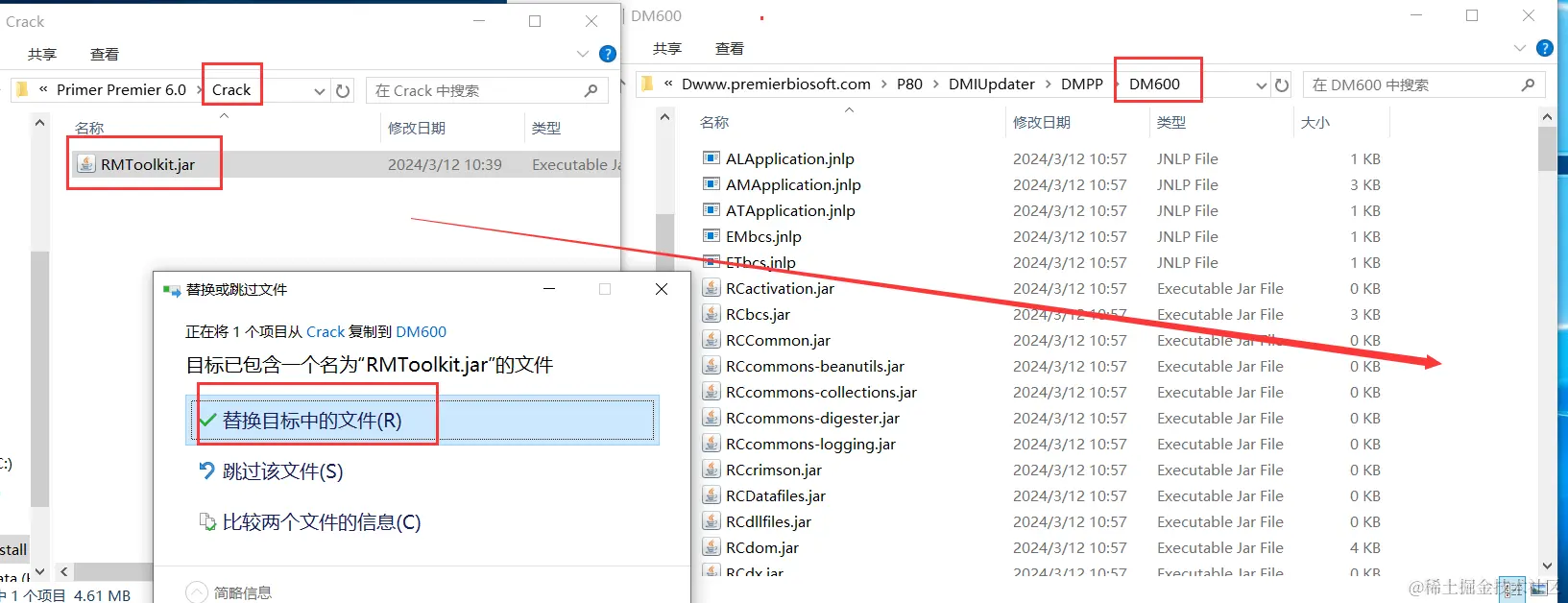This screenshot has width=1568, height=603.
Task: Expand the ribbon in DM600 window
Action: click(x=1519, y=48)
